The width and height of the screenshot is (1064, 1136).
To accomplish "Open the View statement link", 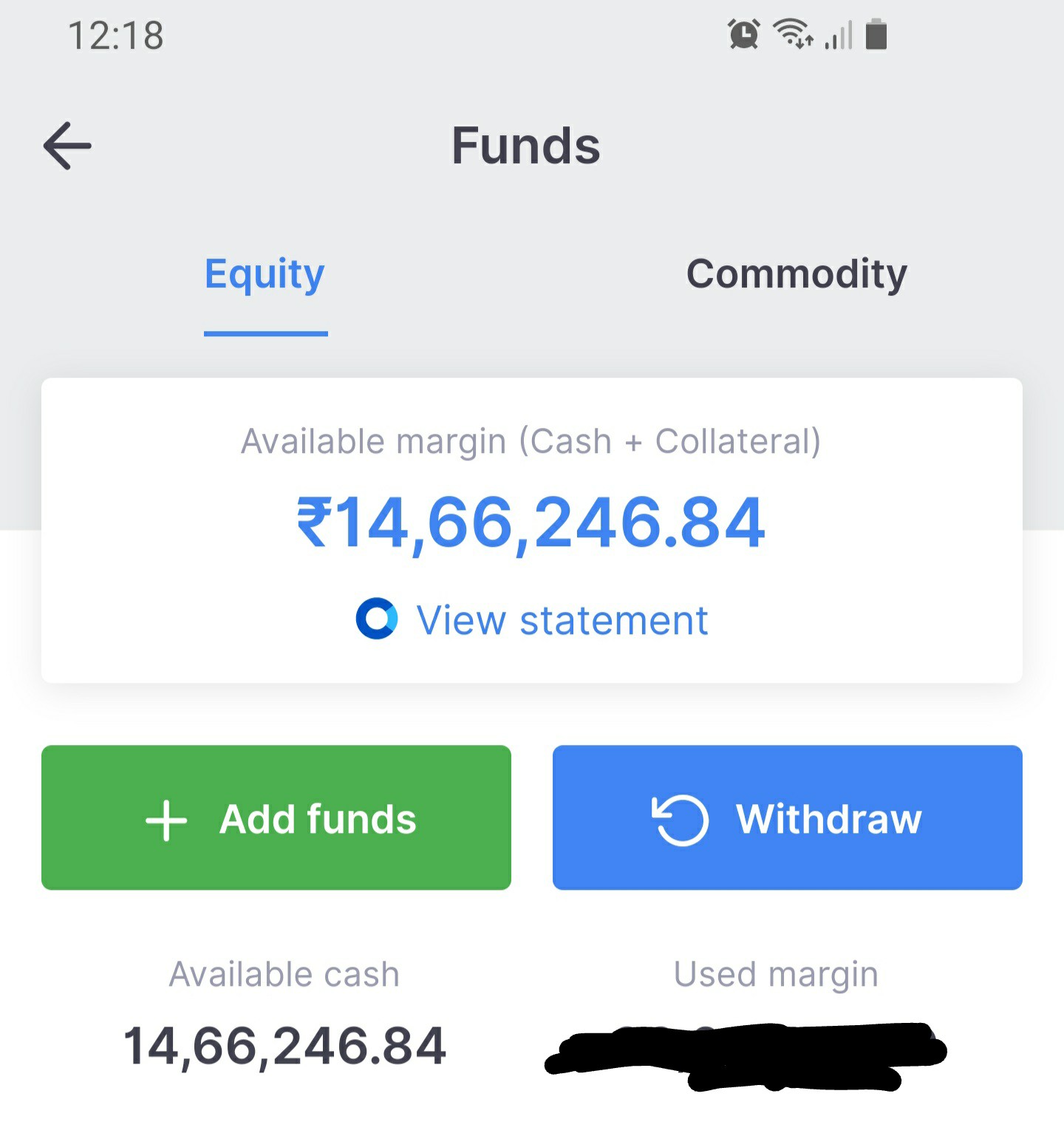I will pos(562,620).
